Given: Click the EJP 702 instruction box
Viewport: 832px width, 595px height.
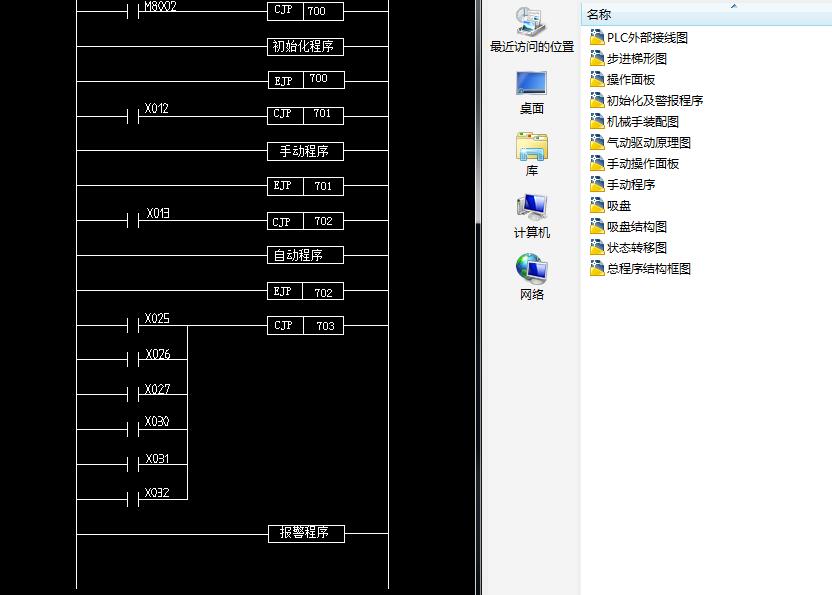Looking at the screenshot, I should click(x=305, y=291).
